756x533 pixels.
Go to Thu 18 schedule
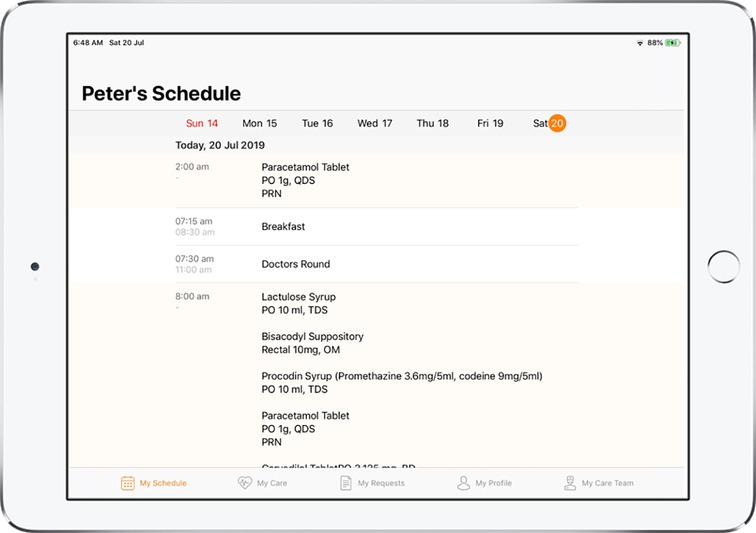(432, 123)
